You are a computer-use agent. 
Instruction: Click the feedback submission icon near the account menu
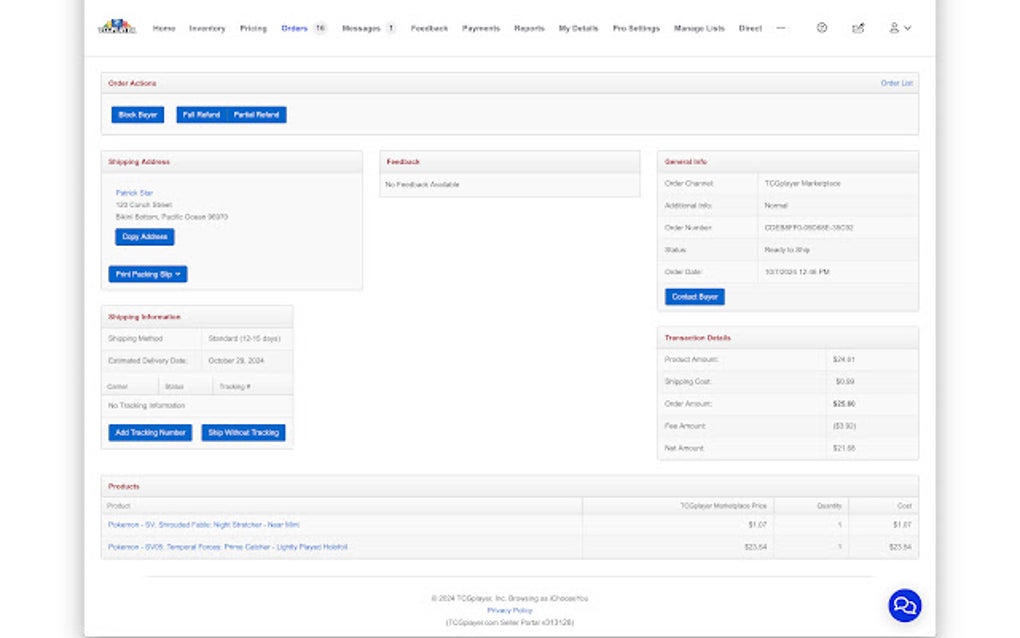(858, 28)
